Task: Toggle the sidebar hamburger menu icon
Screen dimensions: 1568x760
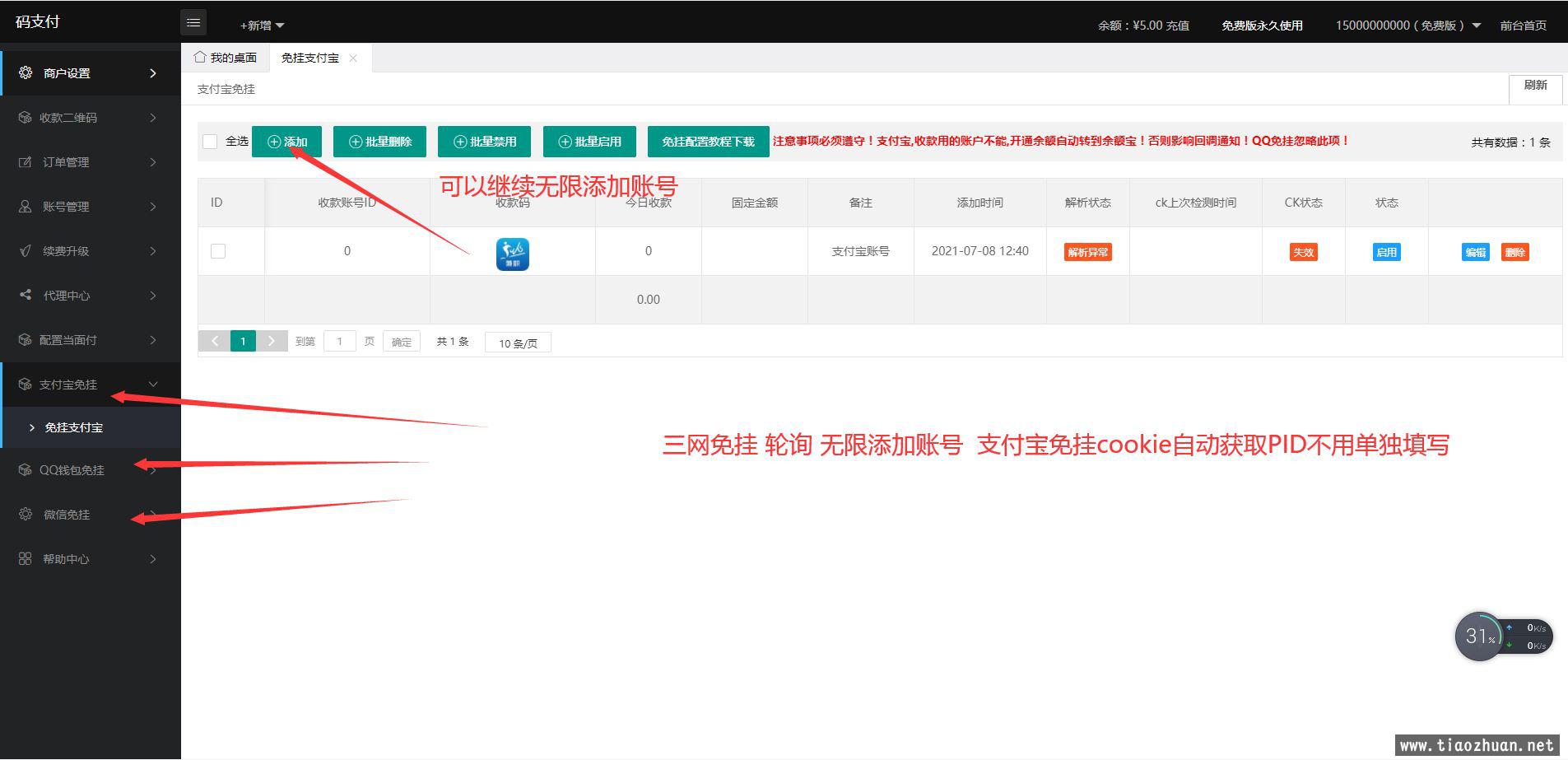Action: click(x=193, y=23)
